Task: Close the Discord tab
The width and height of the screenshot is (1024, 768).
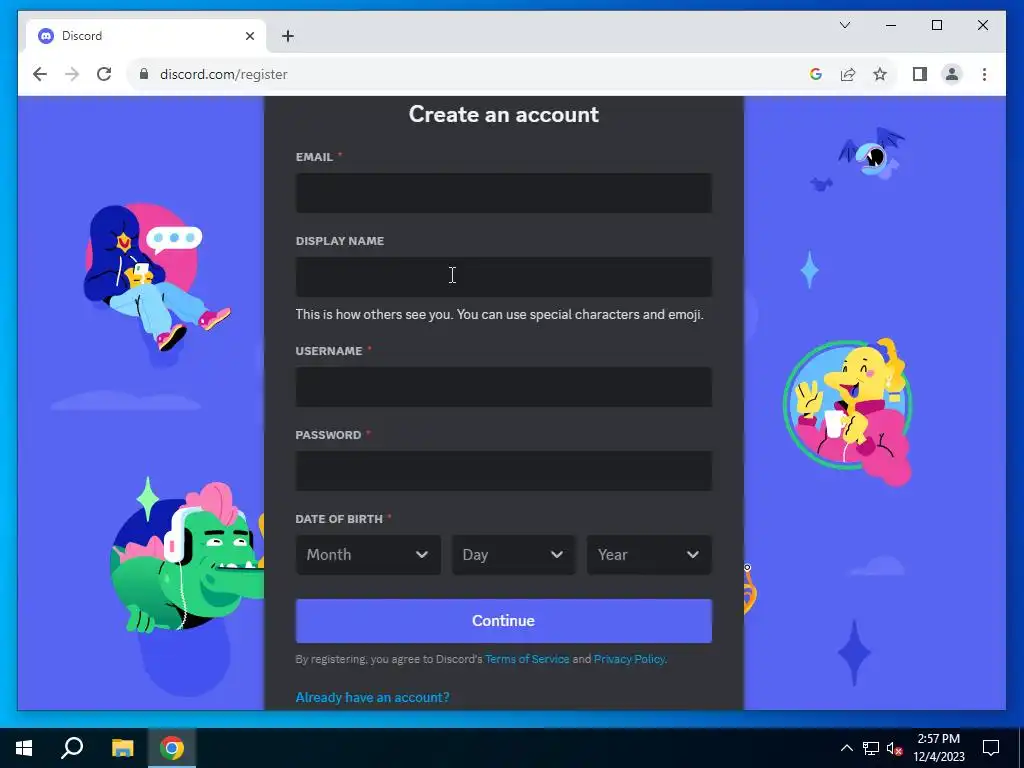Action: pos(249,36)
